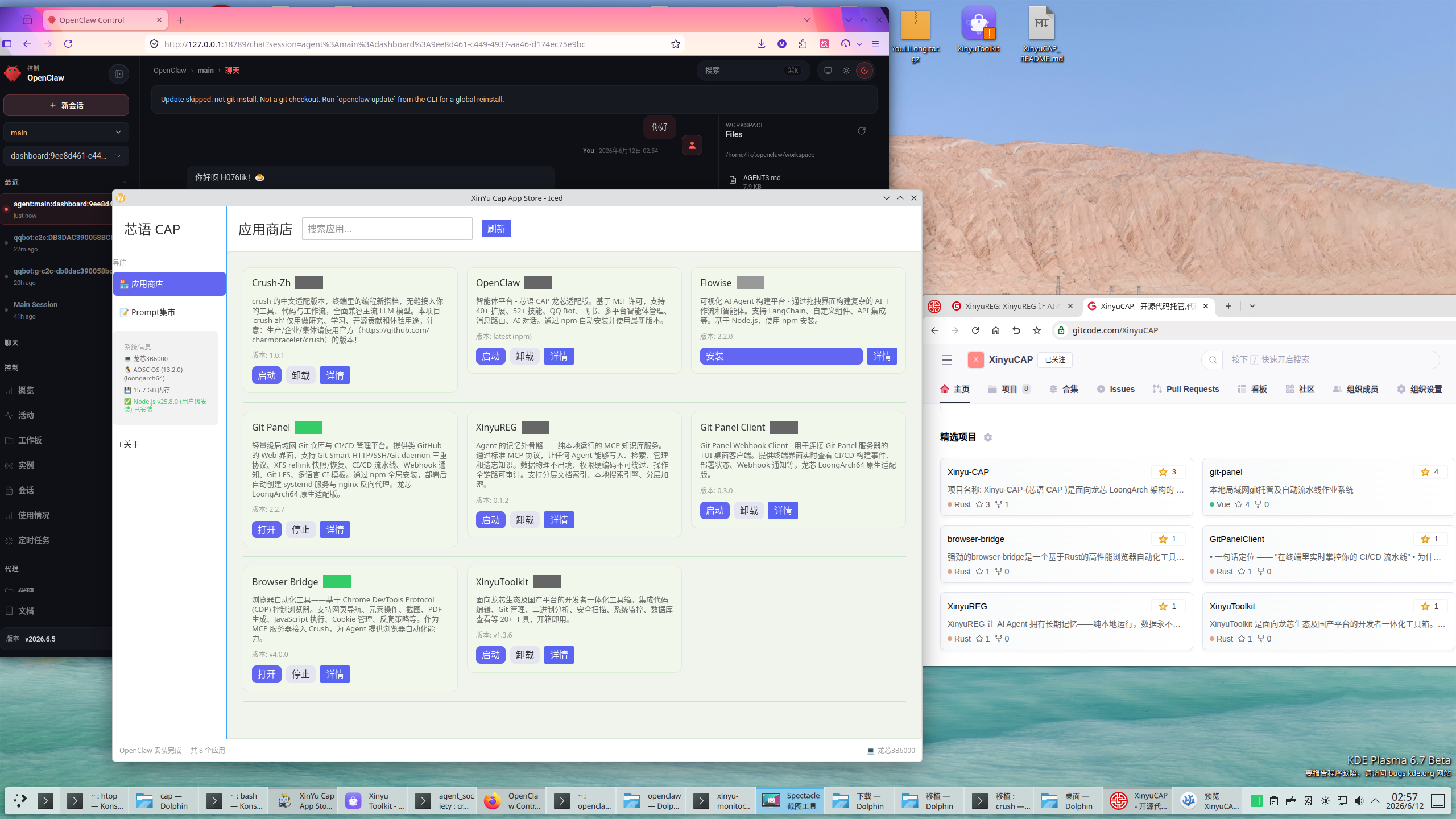Click Git Panel green status swatch
The image size is (1456, 819).
[308, 427]
